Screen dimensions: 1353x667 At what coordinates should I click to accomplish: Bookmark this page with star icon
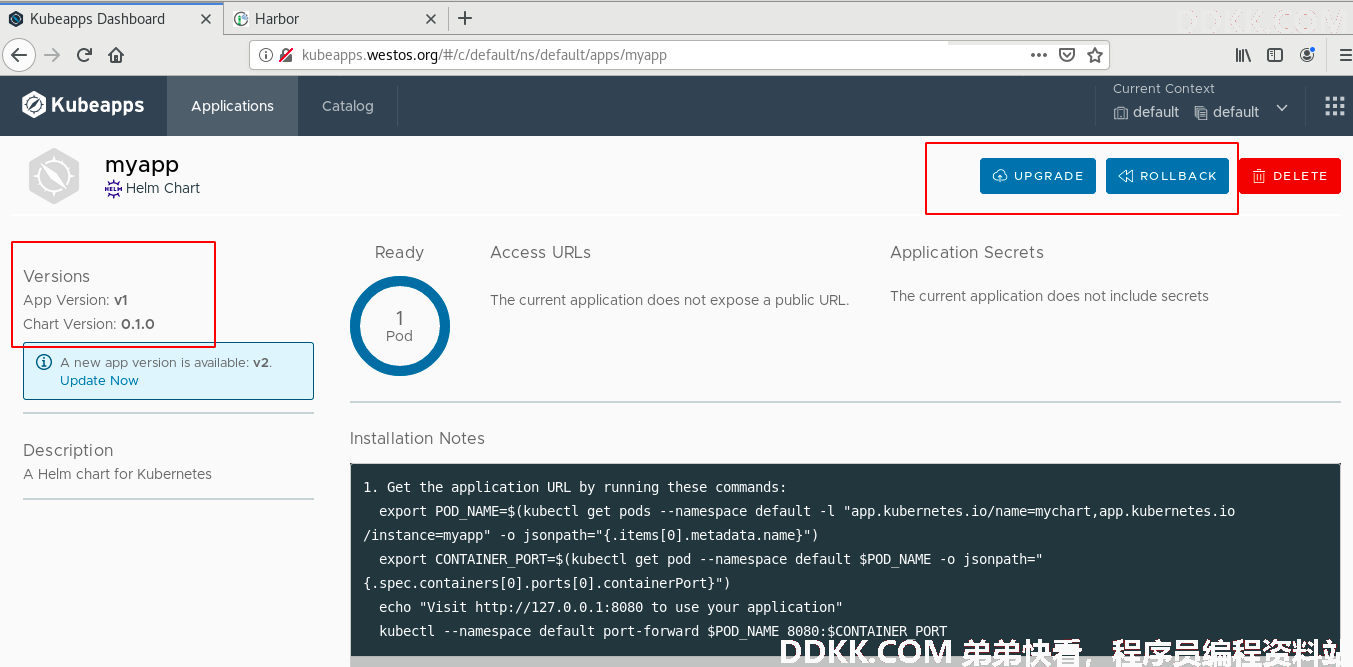pos(1095,55)
